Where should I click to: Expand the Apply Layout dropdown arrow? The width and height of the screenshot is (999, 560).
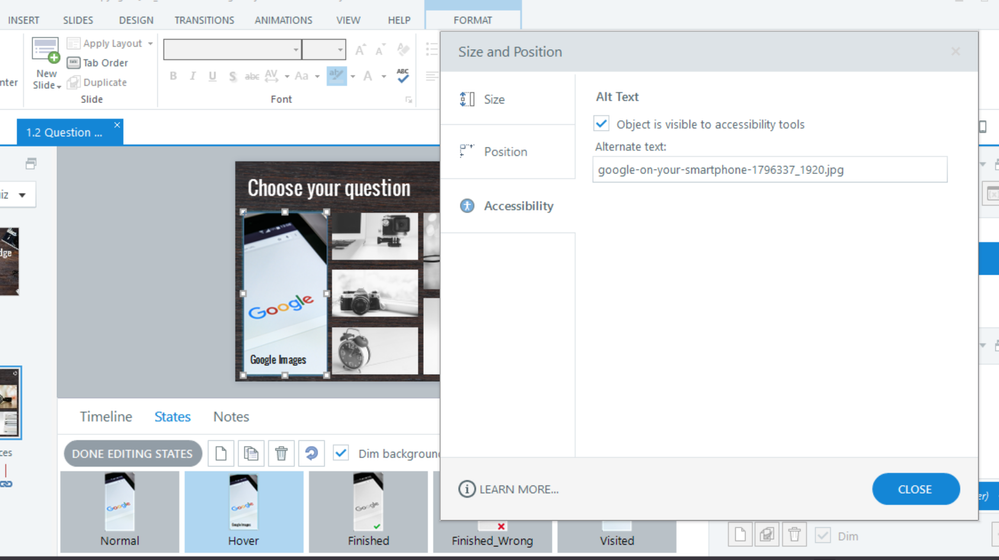(150, 43)
